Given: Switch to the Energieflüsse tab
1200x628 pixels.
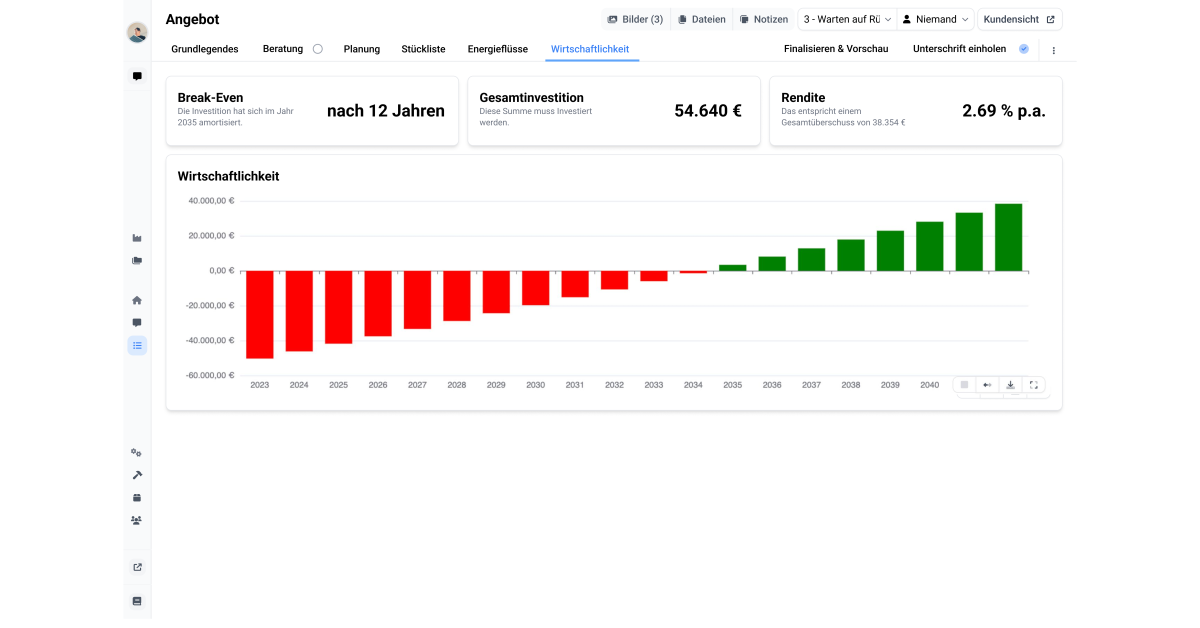Looking at the screenshot, I should pyautogui.click(x=498, y=49).
